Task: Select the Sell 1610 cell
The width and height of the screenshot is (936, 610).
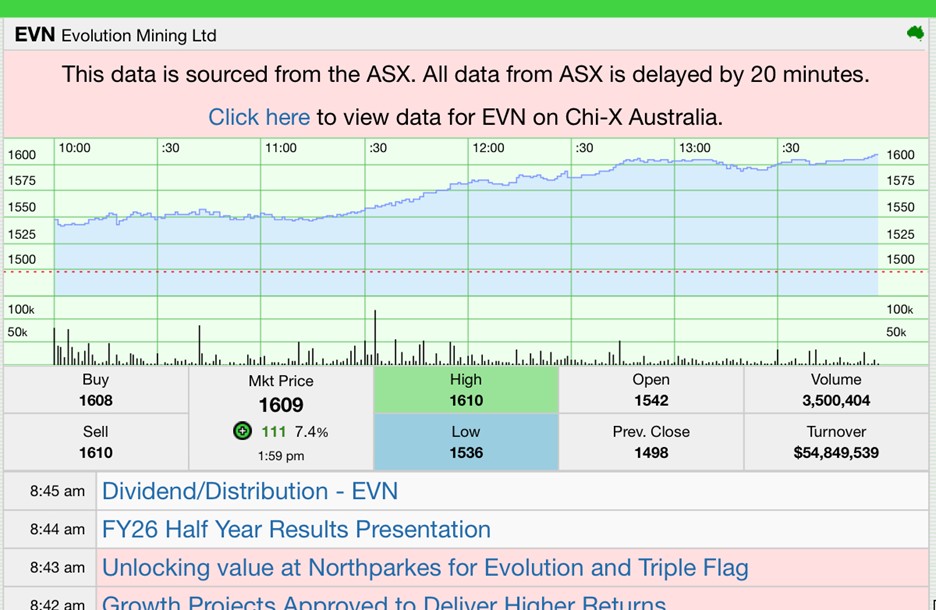Action: pyautogui.click(x=96, y=443)
